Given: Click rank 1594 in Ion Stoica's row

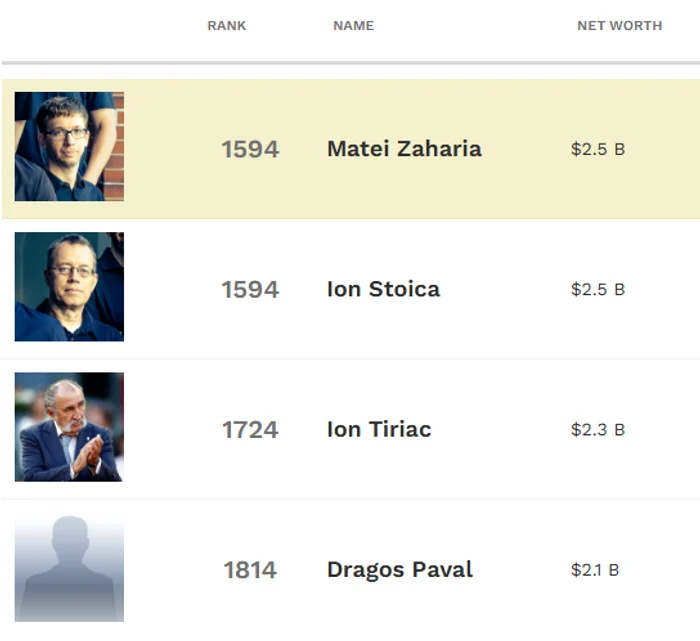Looking at the screenshot, I should point(250,289).
